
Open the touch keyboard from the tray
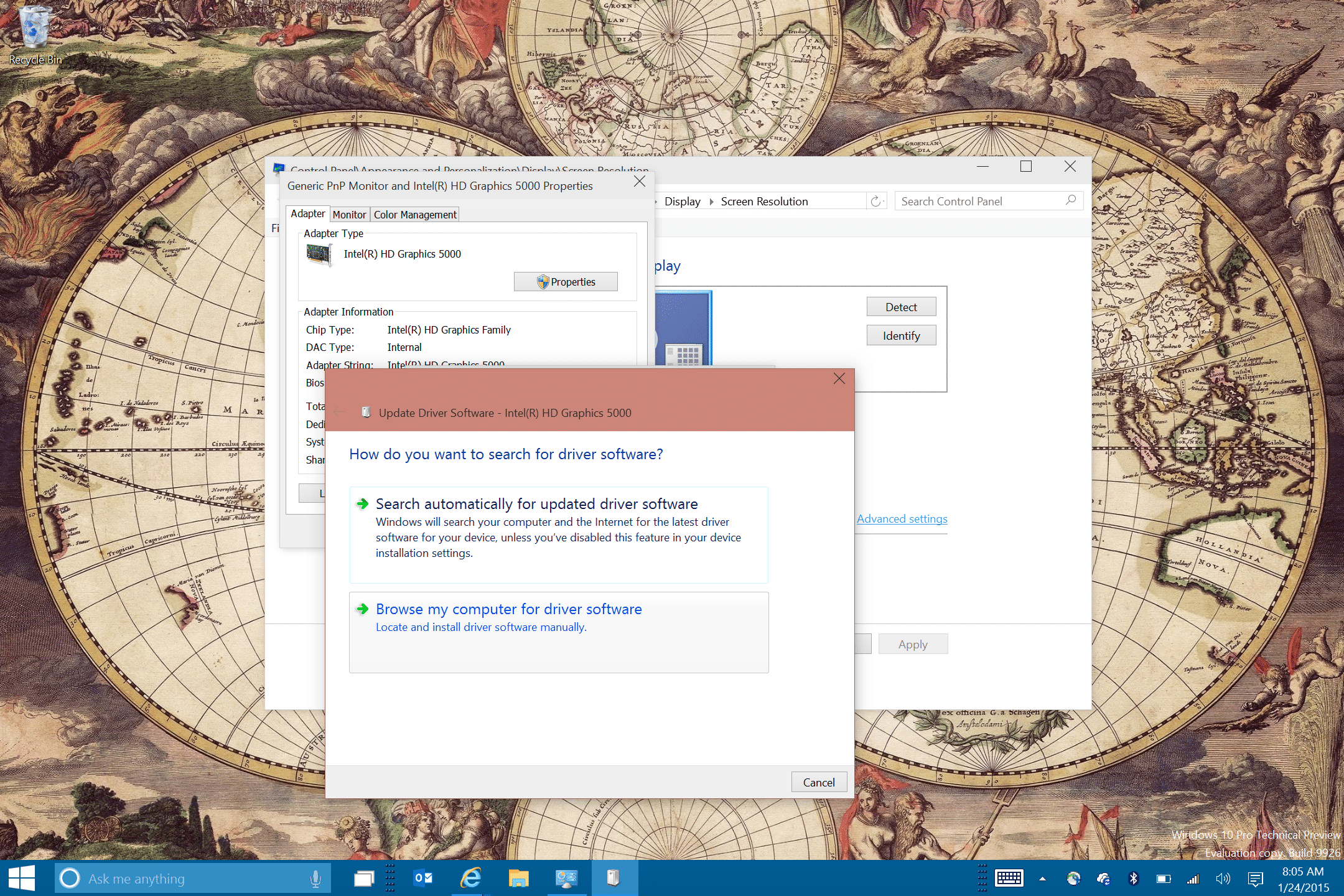[1009, 879]
